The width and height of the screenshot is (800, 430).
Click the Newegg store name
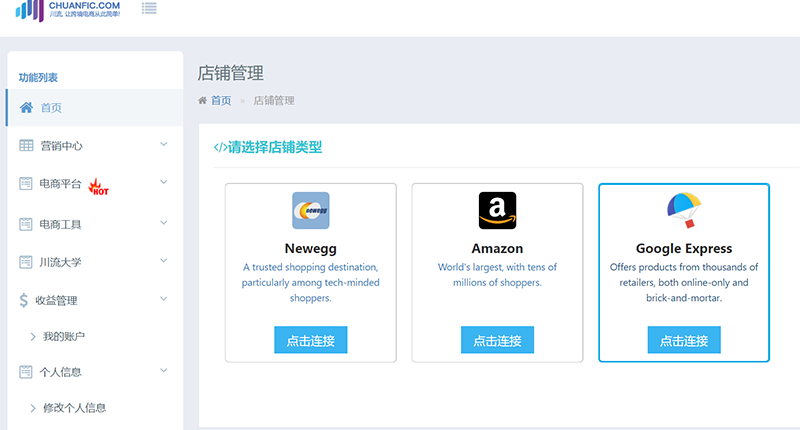(311, 248)
